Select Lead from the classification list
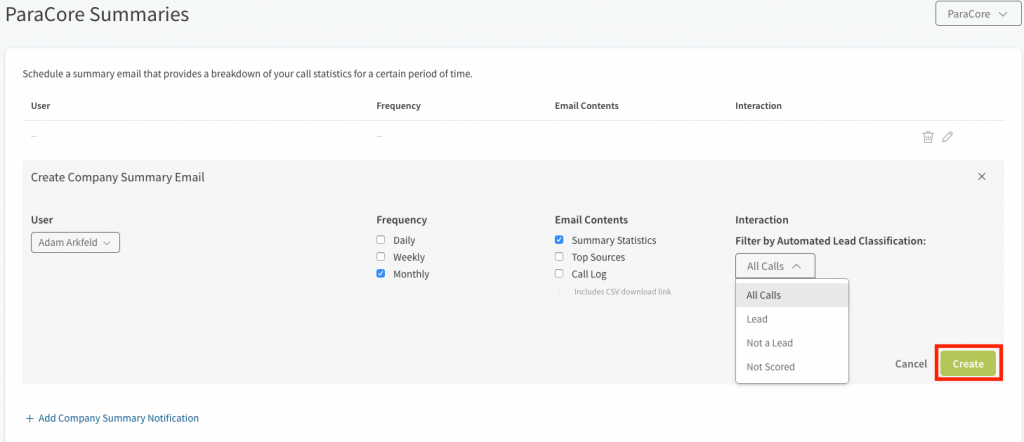This screenshot has width=1024, height=442. (792, 319)
